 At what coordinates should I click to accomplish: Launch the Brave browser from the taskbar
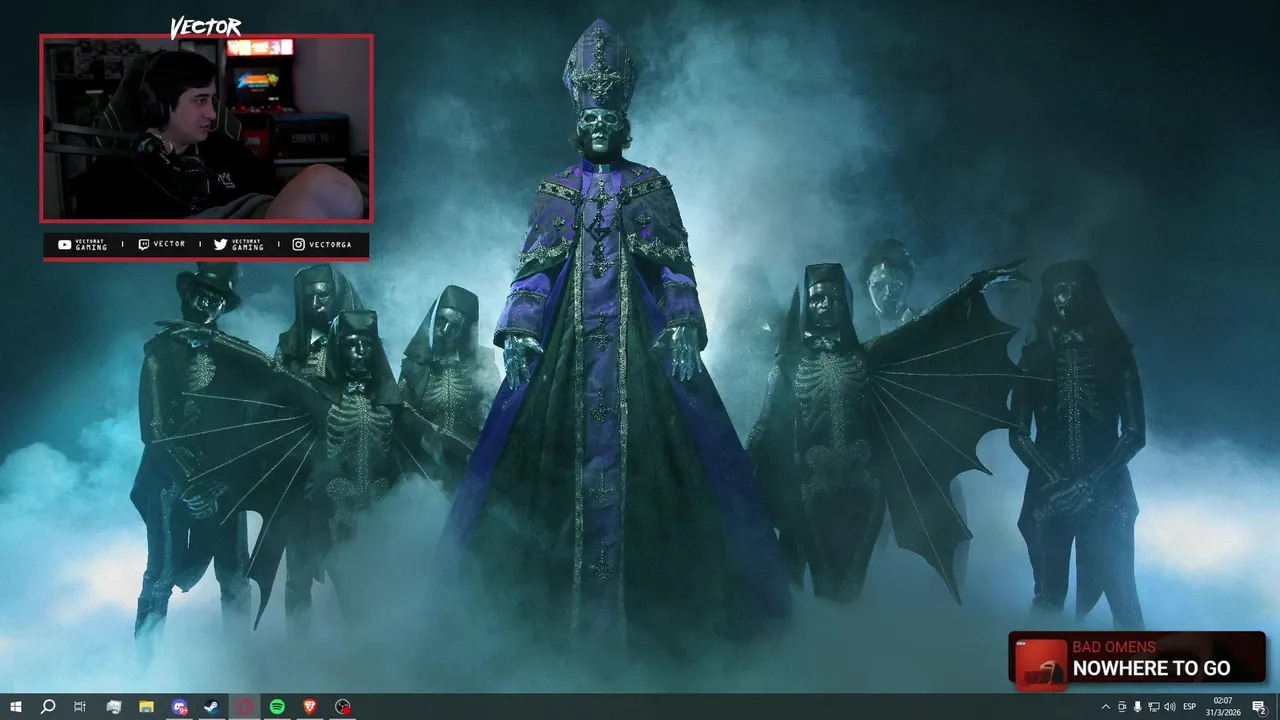(310, 707)
